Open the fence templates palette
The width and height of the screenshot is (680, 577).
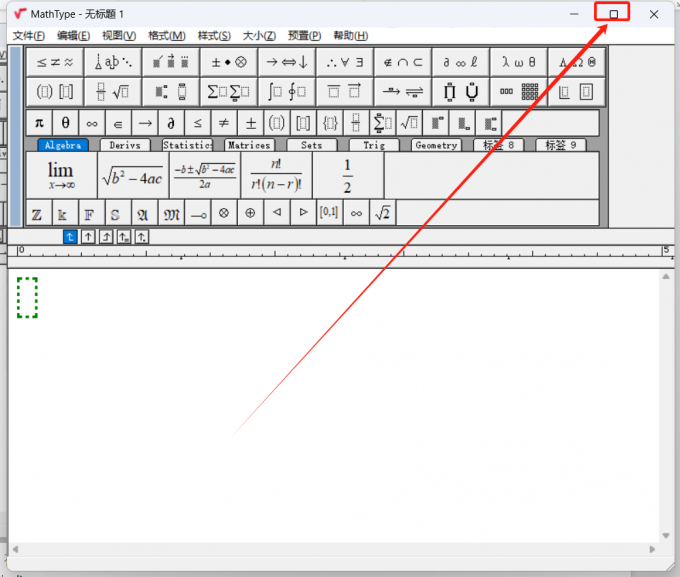55,92
